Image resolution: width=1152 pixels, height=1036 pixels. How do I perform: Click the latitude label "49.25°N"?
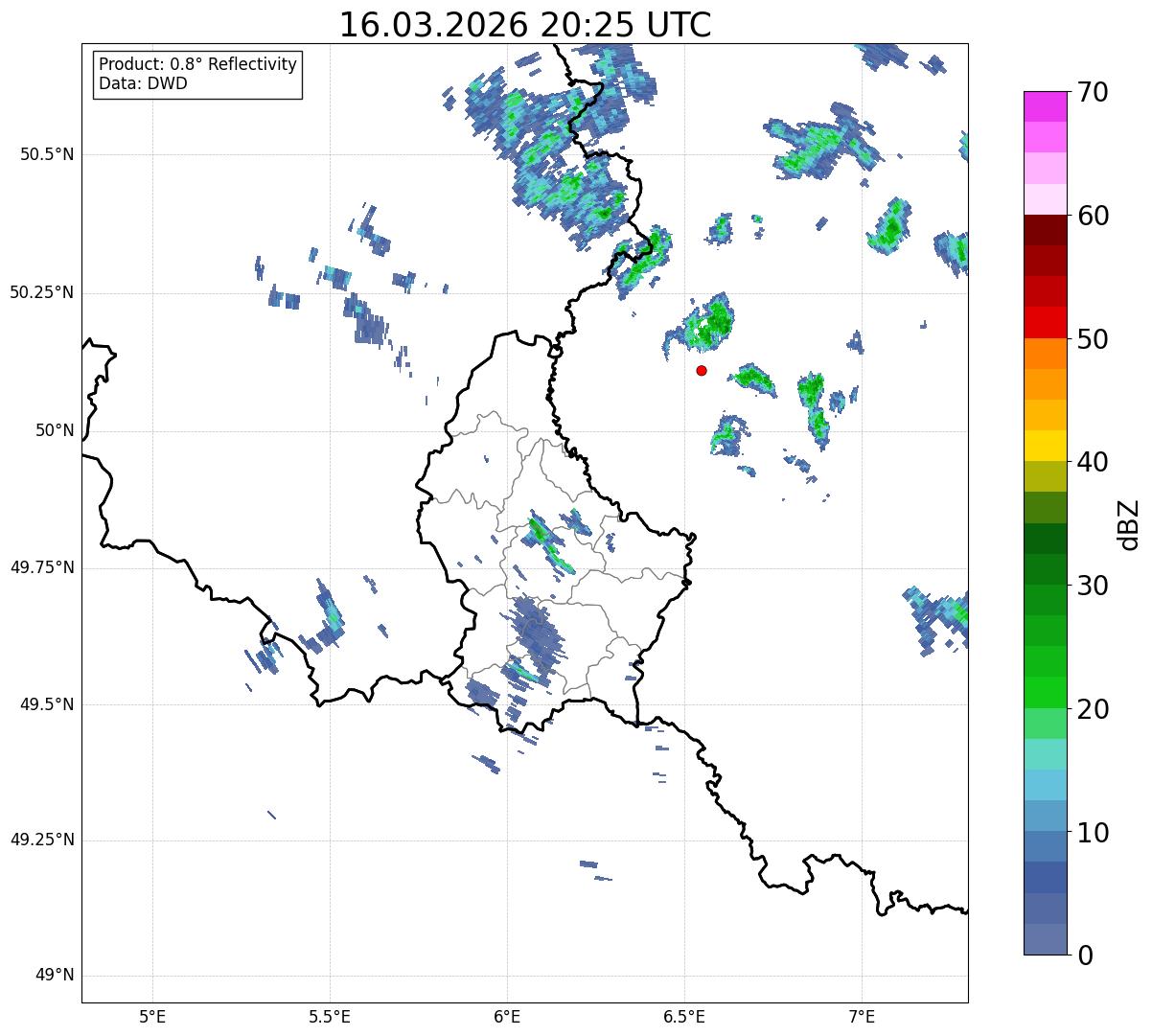42,840
